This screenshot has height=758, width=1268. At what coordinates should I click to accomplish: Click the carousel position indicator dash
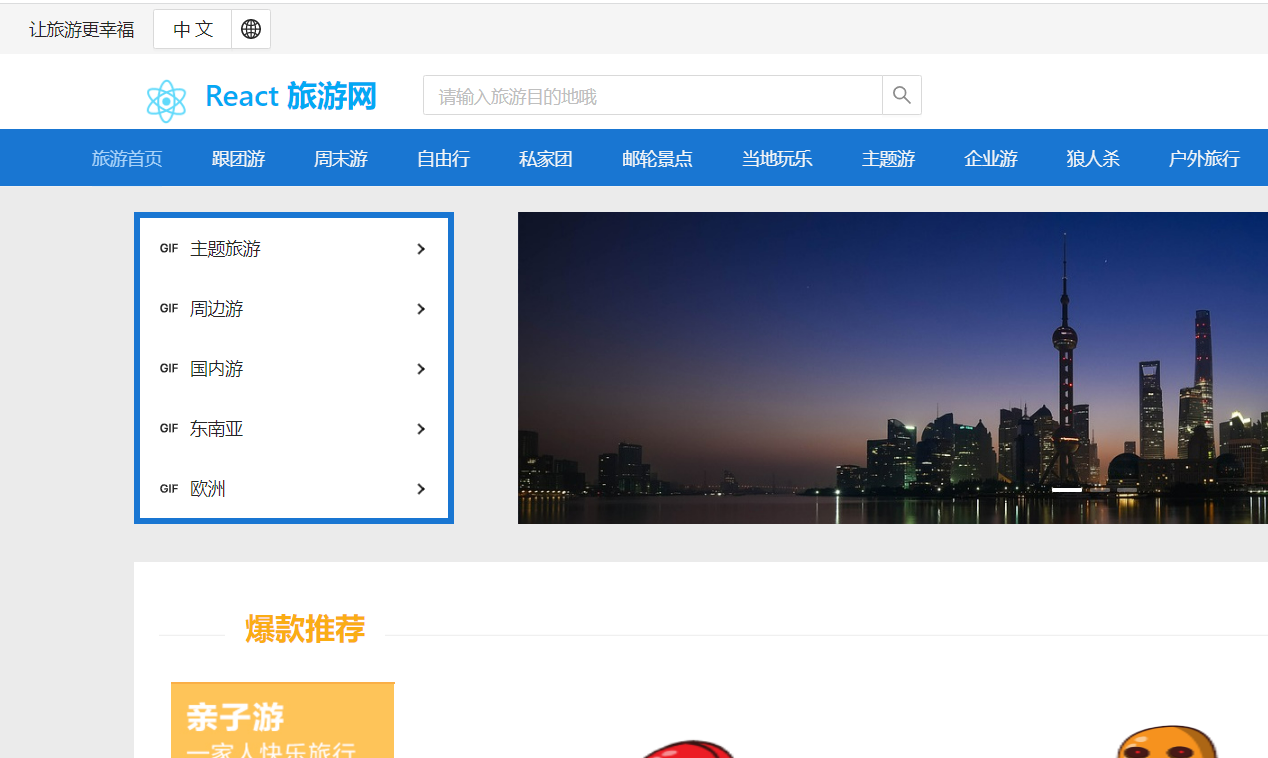point(1066,490)
